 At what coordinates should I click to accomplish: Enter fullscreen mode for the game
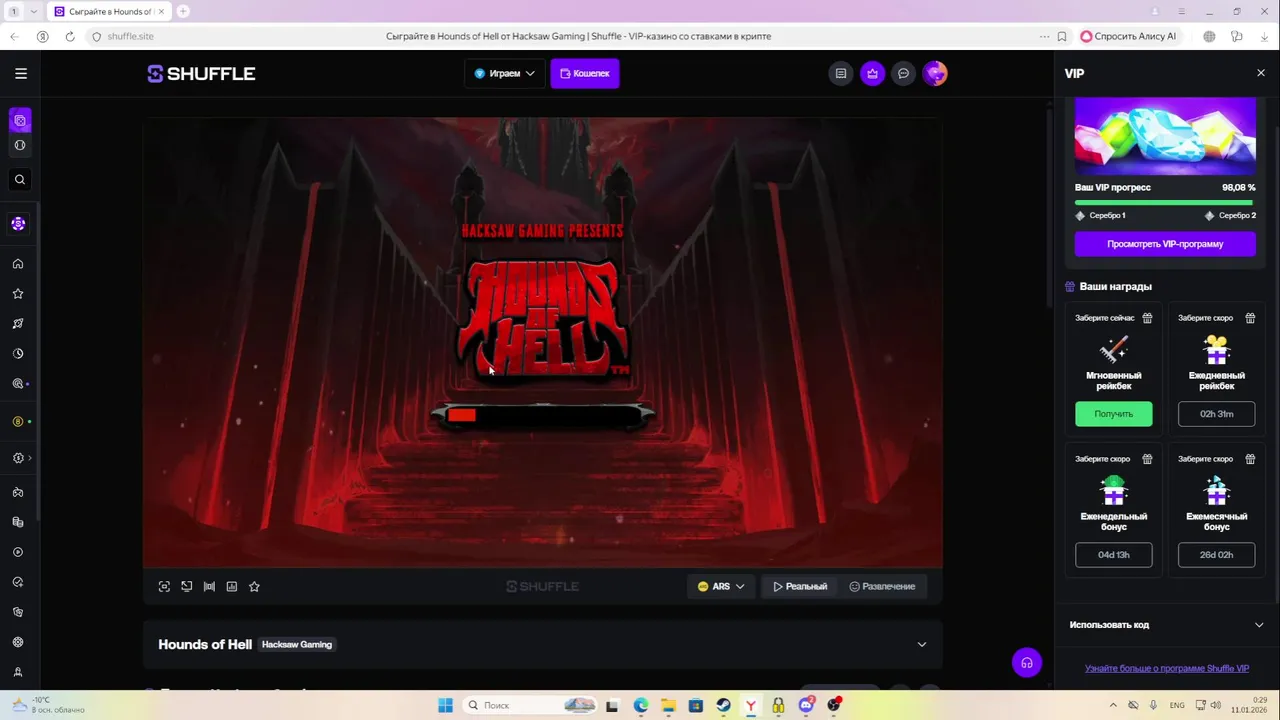tap(164, 587)
